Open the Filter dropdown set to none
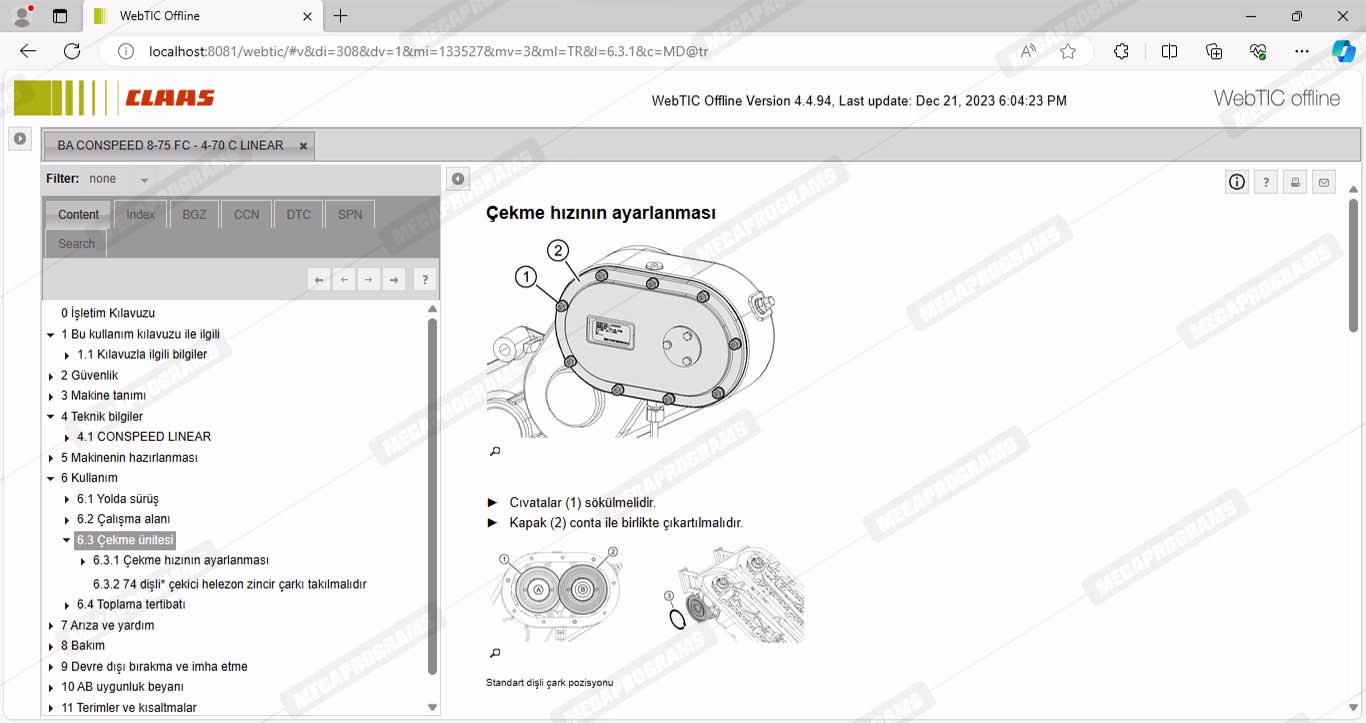This screenshot has height=723, width=1366. (x=119, y=179)
